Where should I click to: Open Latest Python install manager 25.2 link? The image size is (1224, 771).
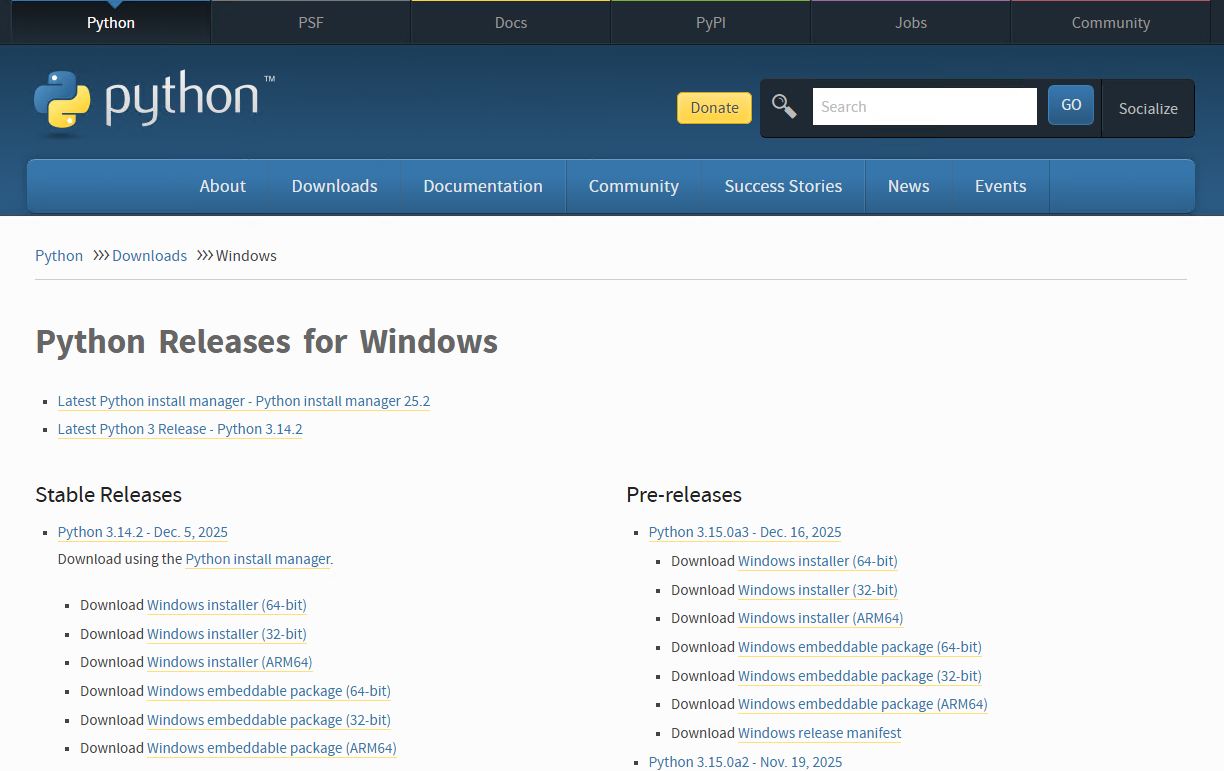point(244,401)
